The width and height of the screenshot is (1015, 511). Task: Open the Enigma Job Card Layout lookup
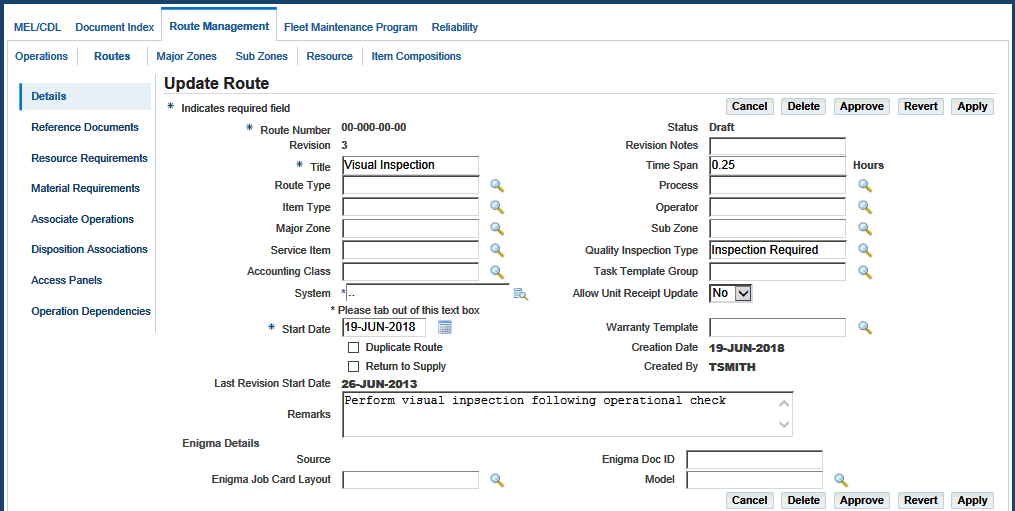496,480
